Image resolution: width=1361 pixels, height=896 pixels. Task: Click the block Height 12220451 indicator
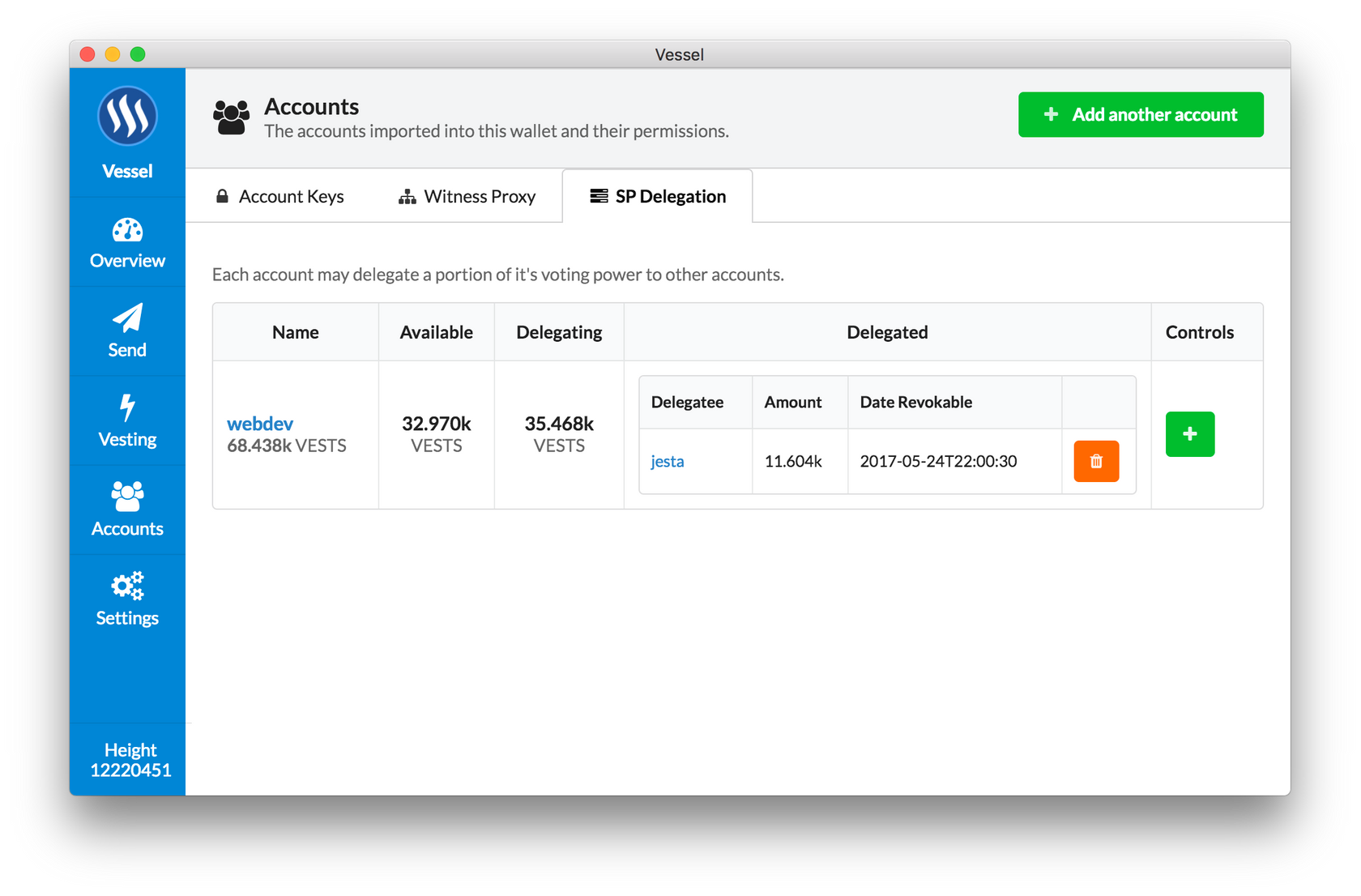130,760
